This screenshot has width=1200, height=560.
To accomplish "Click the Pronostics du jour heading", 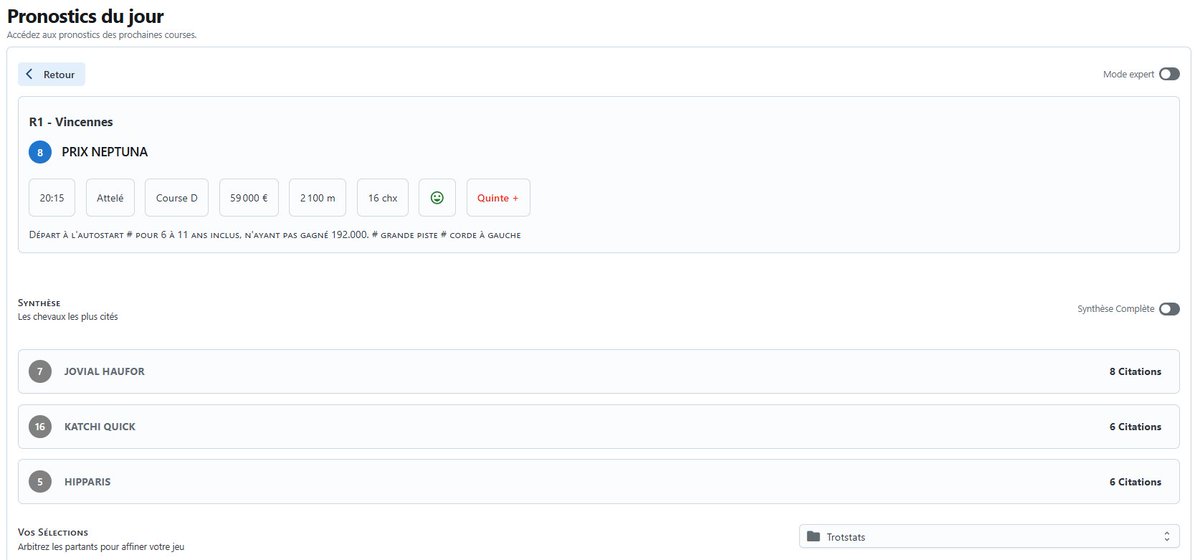I will (x=85, y=16).
